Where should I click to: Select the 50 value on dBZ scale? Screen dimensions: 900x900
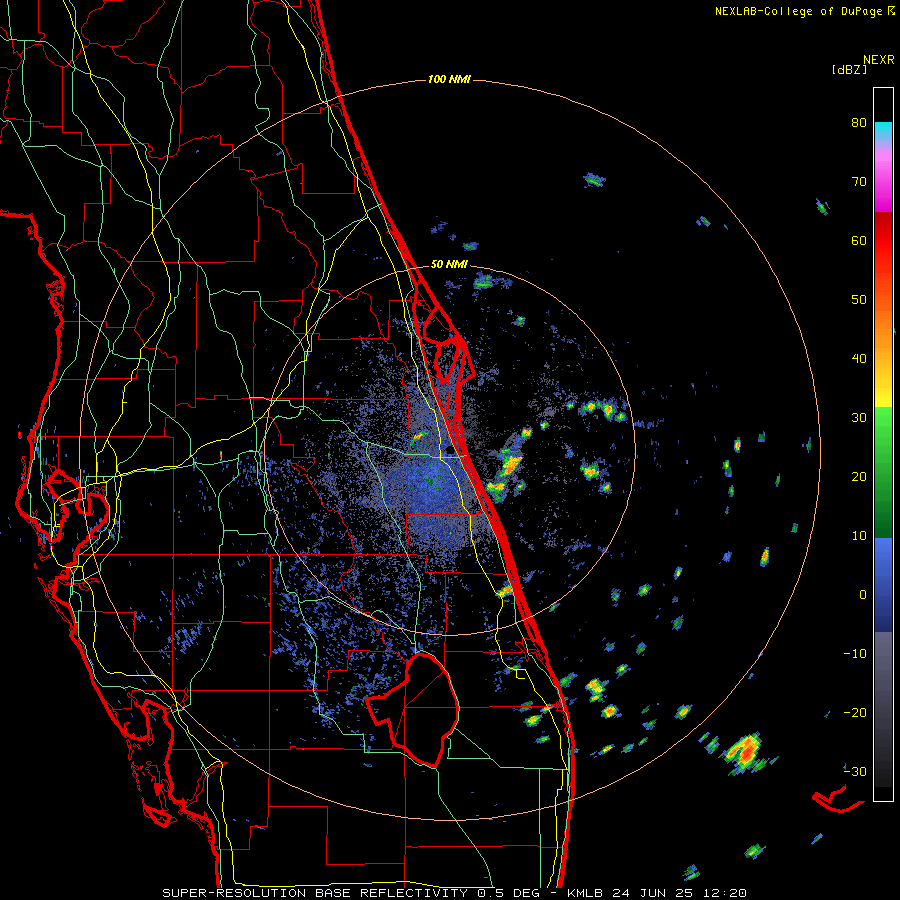(859, 300)
